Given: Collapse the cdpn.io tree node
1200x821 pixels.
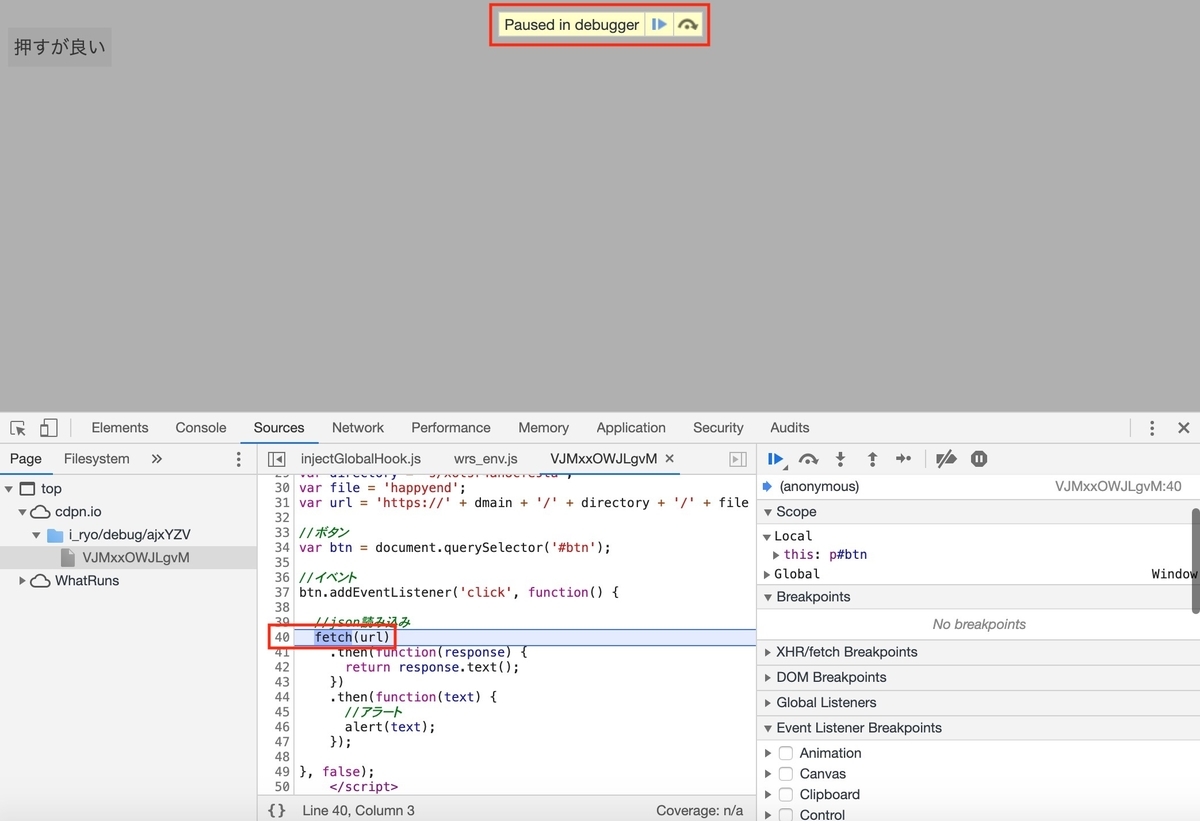Looking at the screenshot, I should pyautogui.click(x=23, y=512).
